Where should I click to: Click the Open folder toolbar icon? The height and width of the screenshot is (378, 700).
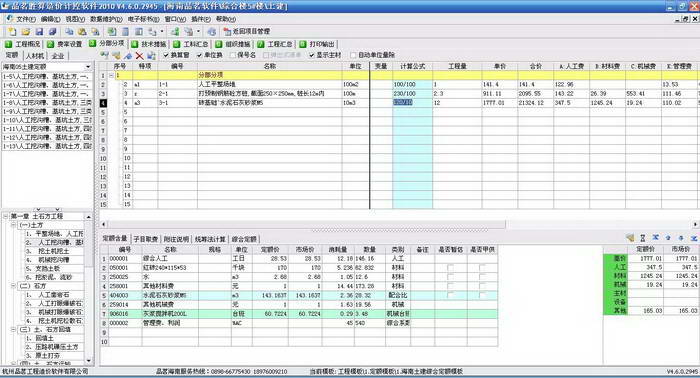(x=26, y=31)
